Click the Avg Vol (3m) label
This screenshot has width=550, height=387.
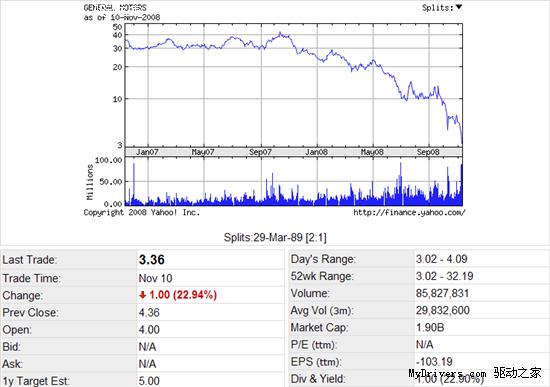coord(322,310)
